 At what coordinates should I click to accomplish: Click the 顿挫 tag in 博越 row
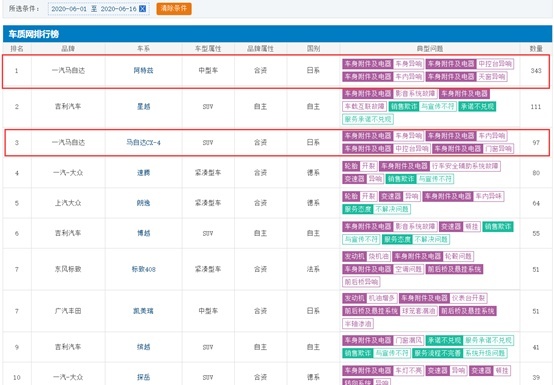click(x=471, y=226)
